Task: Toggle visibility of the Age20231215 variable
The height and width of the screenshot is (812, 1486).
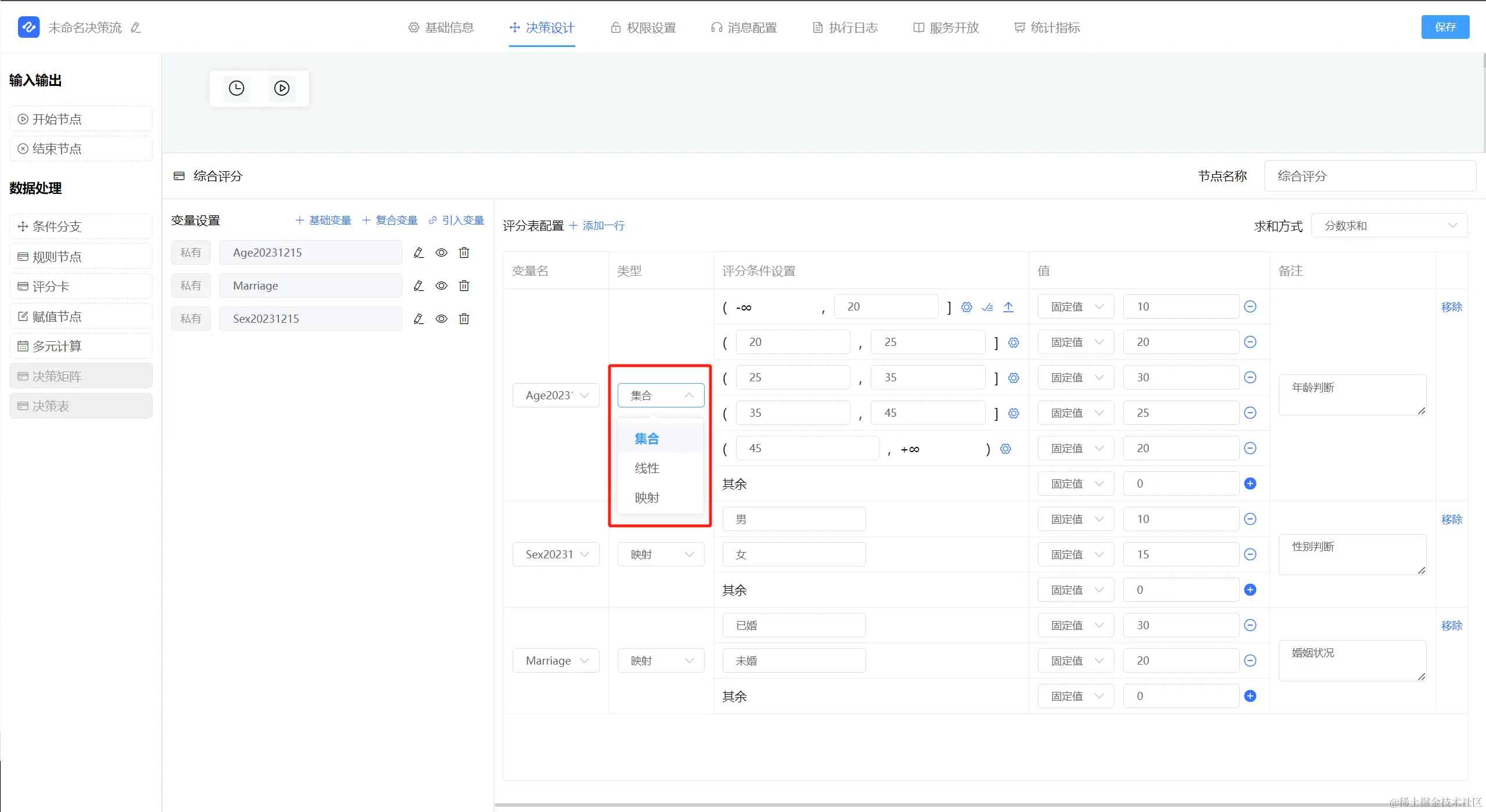Action: point(441,252)
